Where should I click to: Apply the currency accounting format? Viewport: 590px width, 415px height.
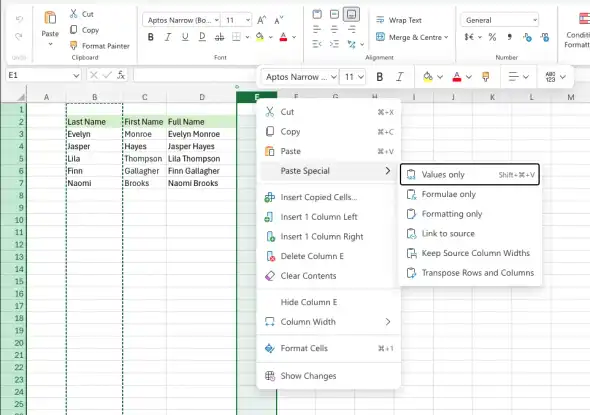(x=469, y=37)
